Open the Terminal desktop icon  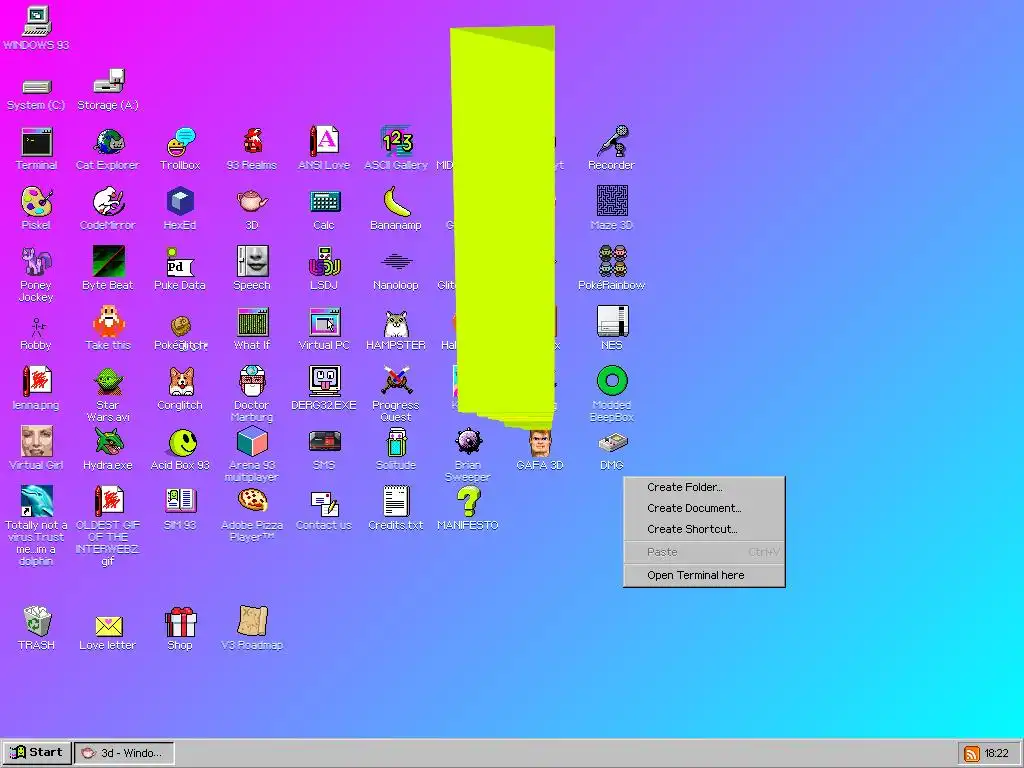37,142
